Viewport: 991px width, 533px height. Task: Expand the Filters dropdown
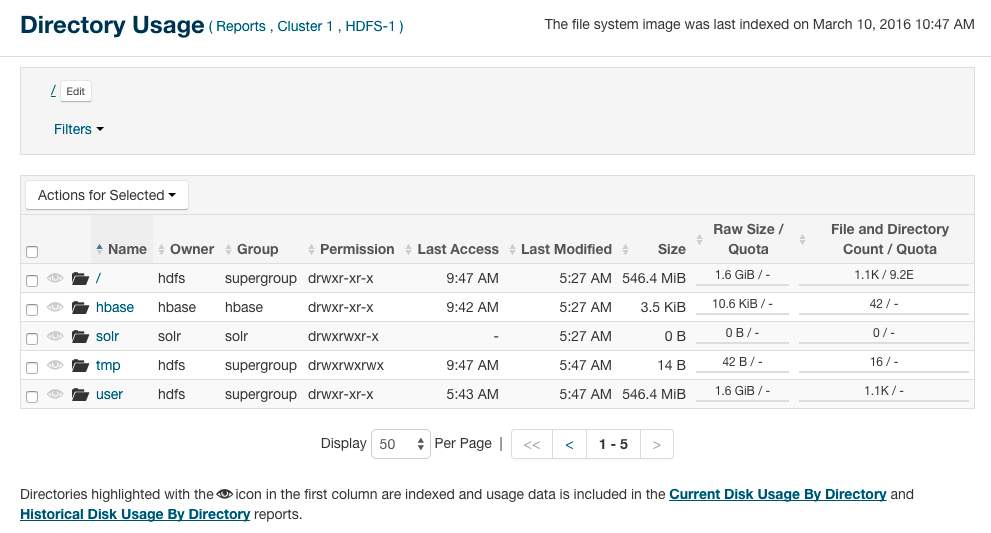tap(79, 129)
